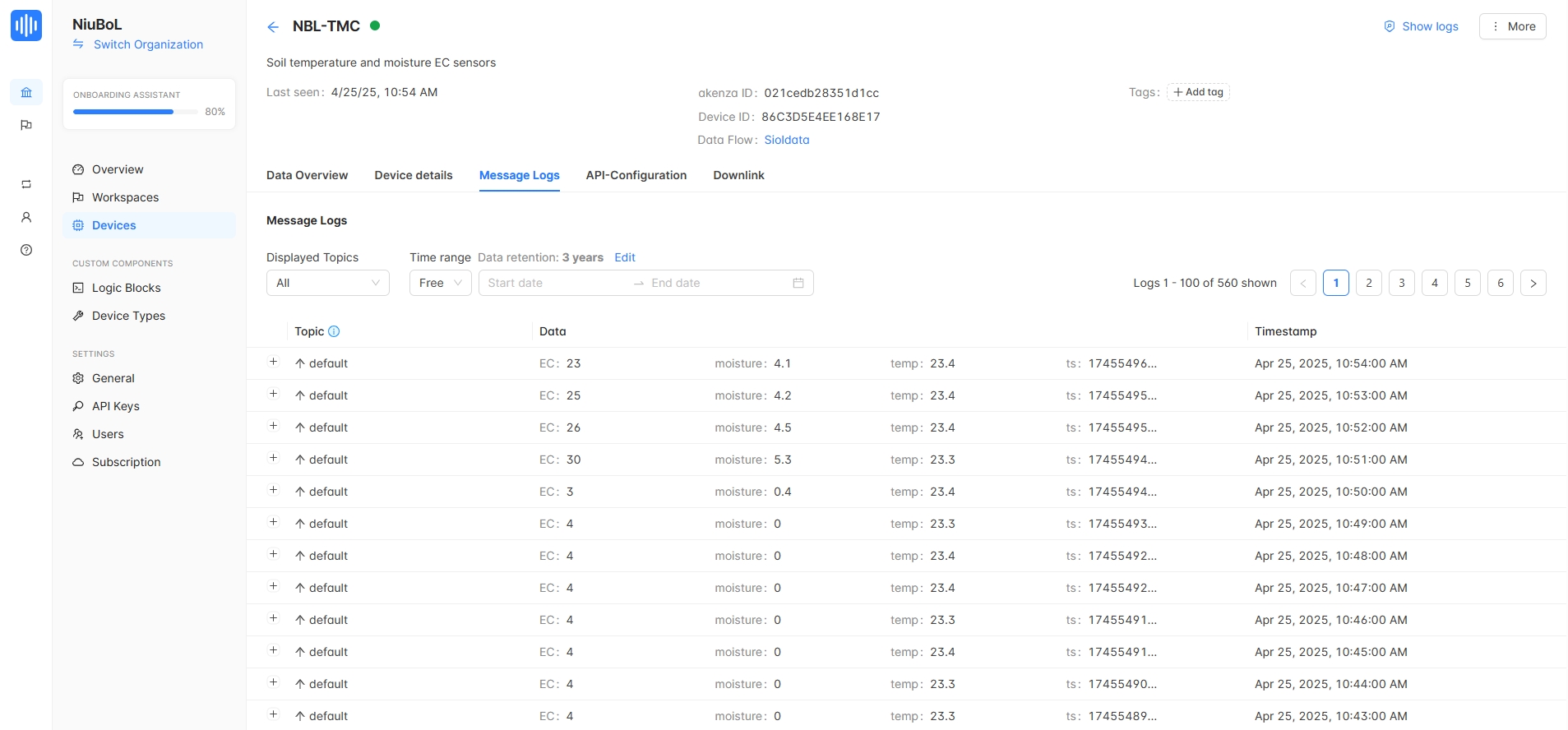This screenshot has width=1568, height=730.
Task: Switch to the Data Overview tab
Action: tap(307, 175)
